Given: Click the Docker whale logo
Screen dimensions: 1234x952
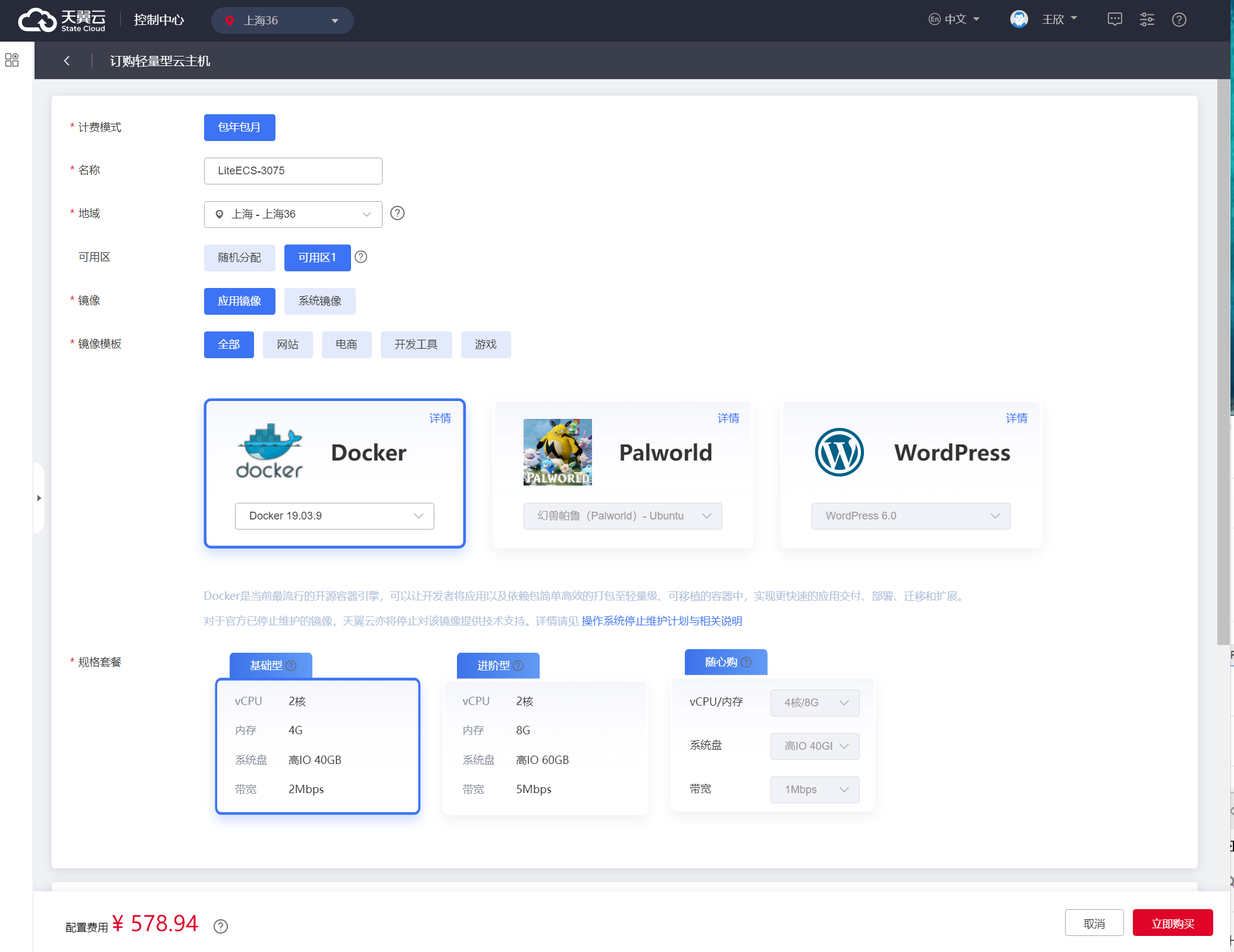Looking at the screenshot, I should (x=270, y=452).
